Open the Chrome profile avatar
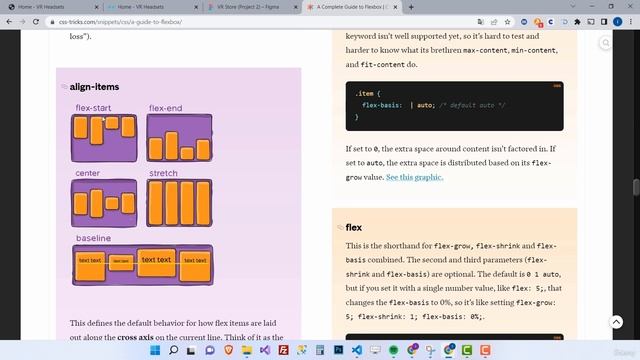This screenshot has width=640, height=360. [618, 22]
